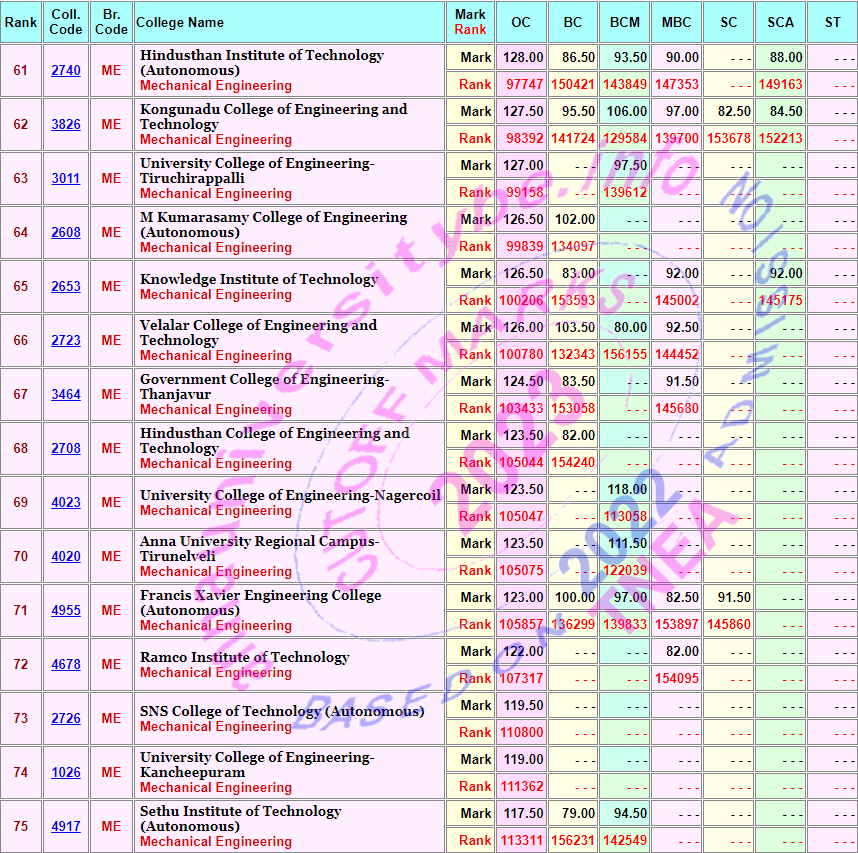Click the OC column header

tap(521, 23)
